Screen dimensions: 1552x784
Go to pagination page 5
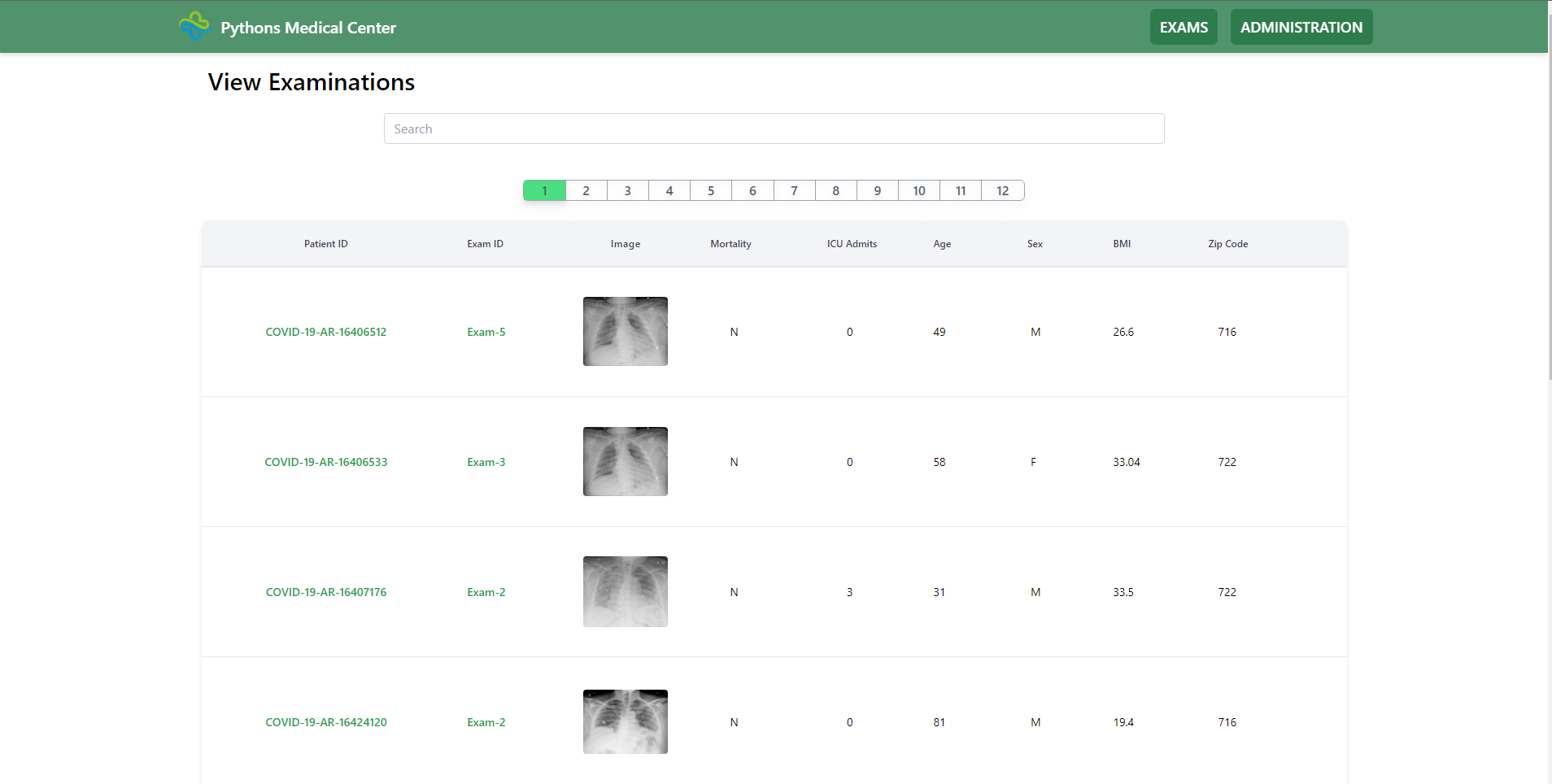711,190
